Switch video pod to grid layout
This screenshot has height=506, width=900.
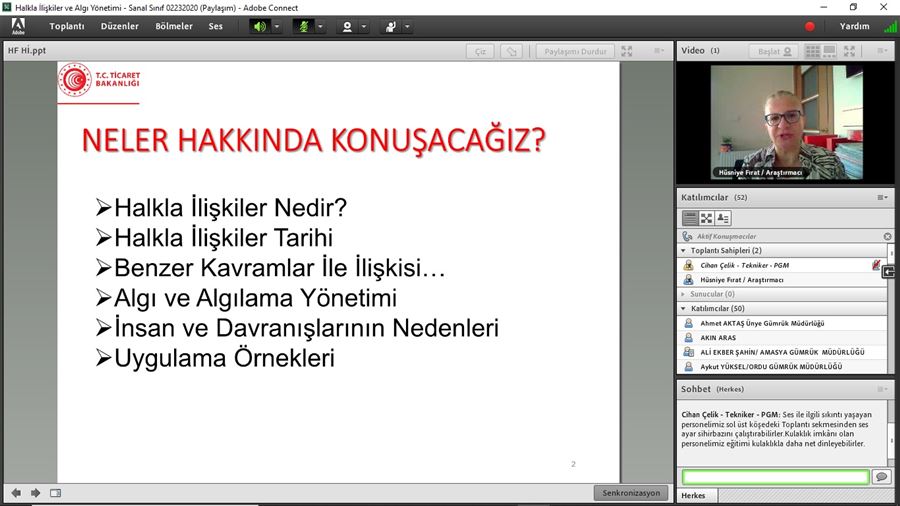click(x=813, y=51)
